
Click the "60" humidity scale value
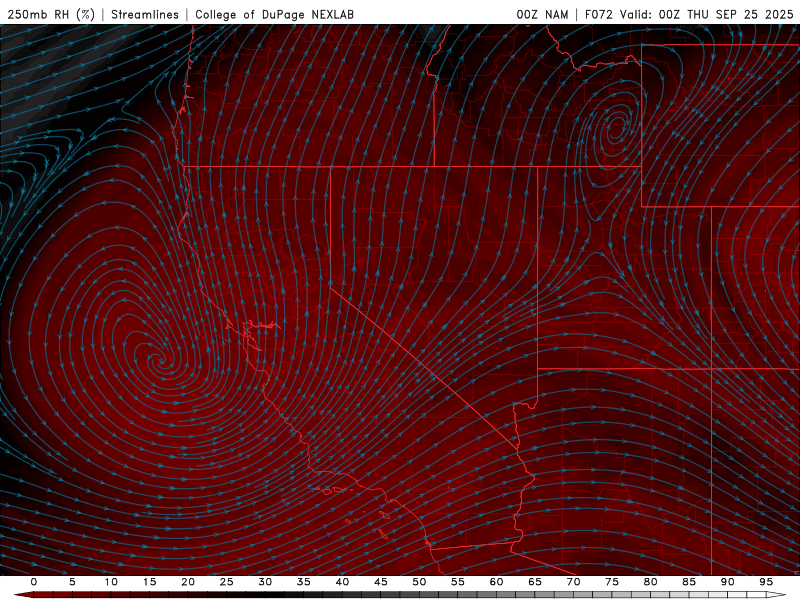tap(496, 582)
